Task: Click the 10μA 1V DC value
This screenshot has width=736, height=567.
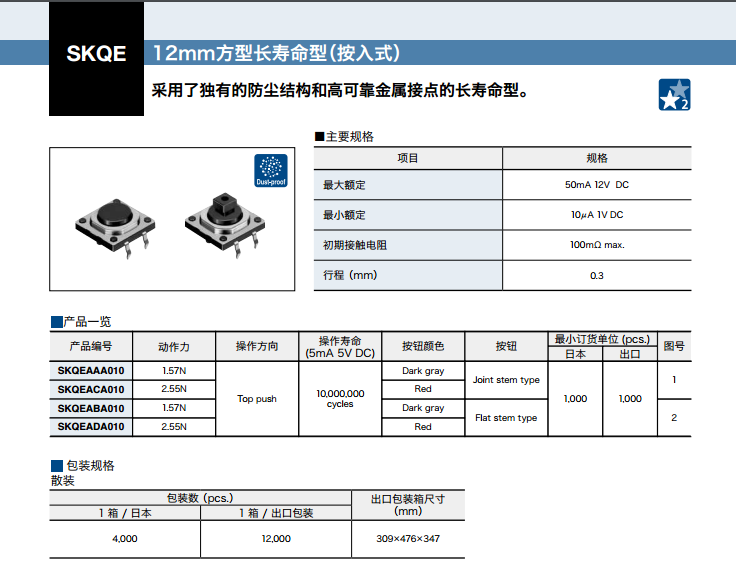Action: 597,215
